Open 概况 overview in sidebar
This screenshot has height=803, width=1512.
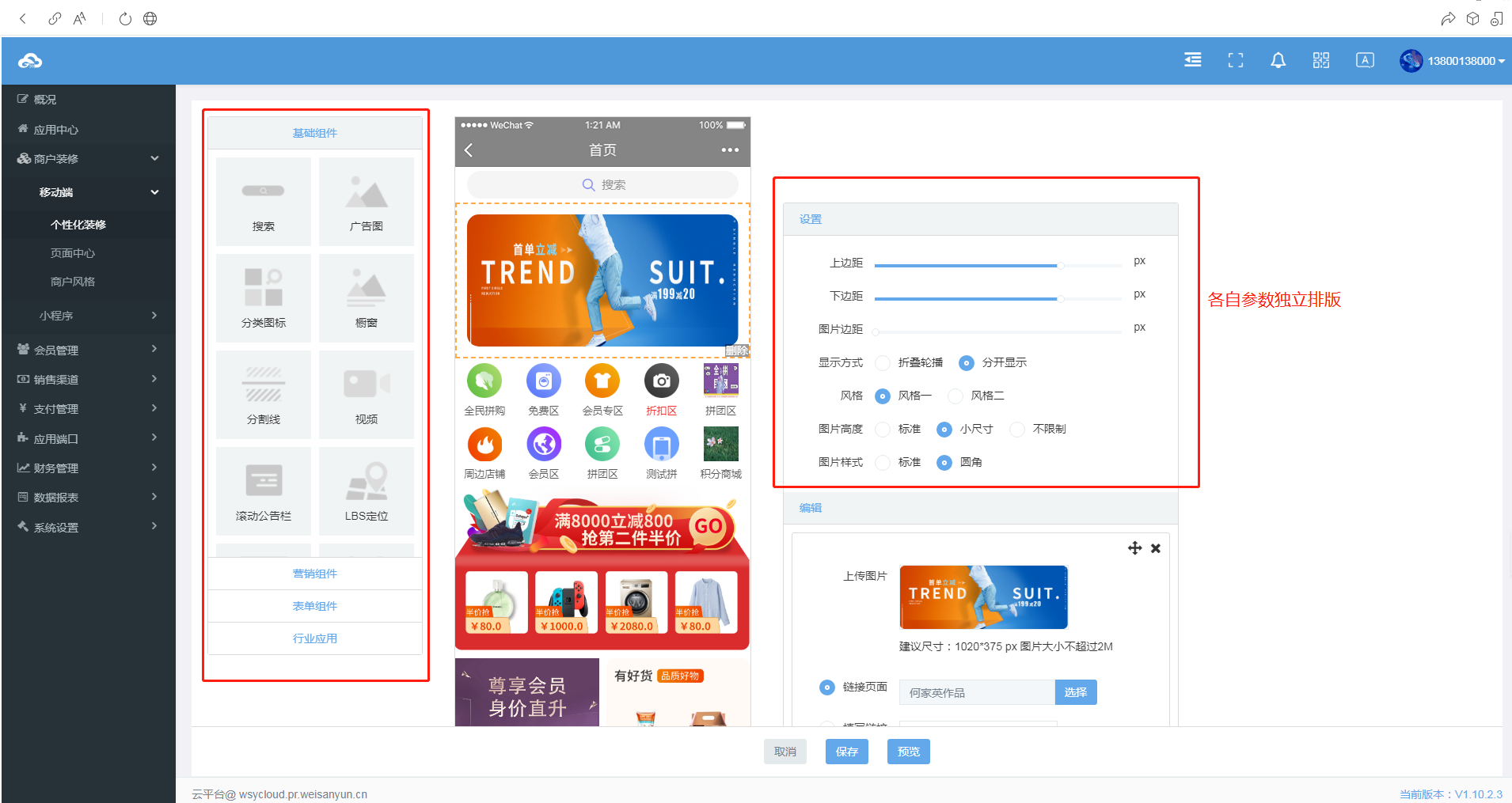click(45, 99)
